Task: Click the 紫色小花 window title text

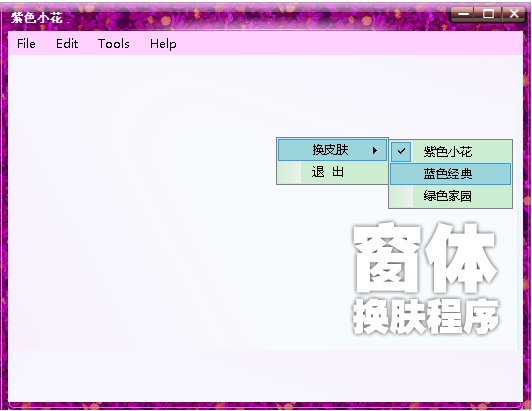Action: click(37, 18)
